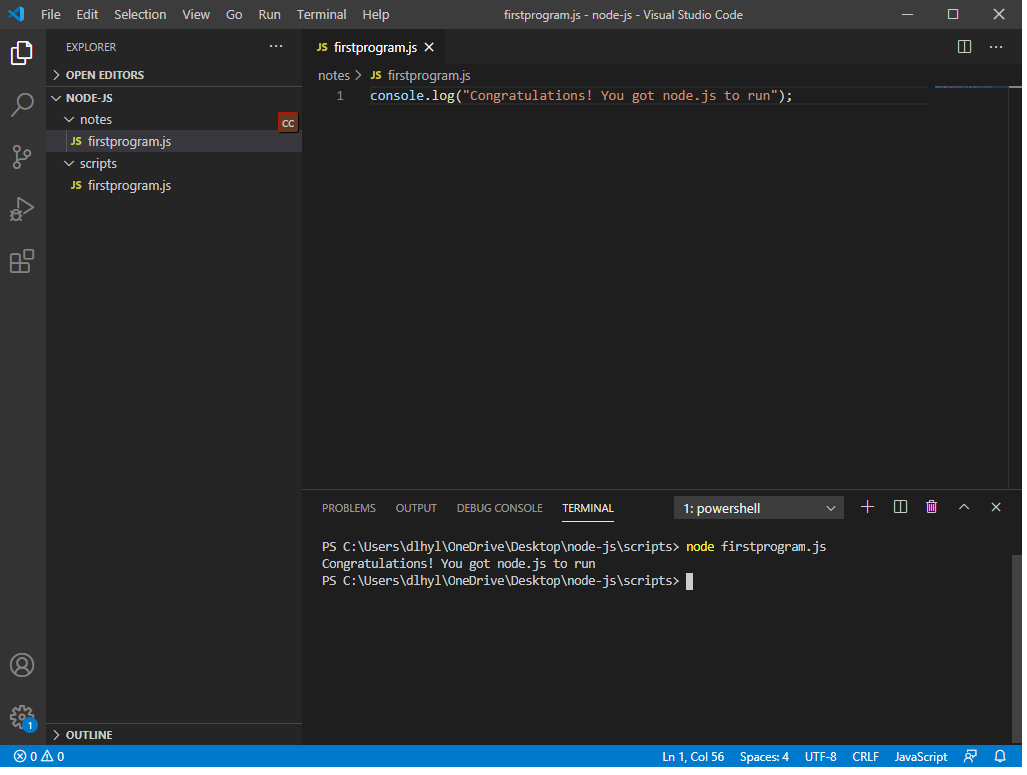The image size is (1027, 775).
Task: Create a new terminal with plus icon
Action: [867, 507]
